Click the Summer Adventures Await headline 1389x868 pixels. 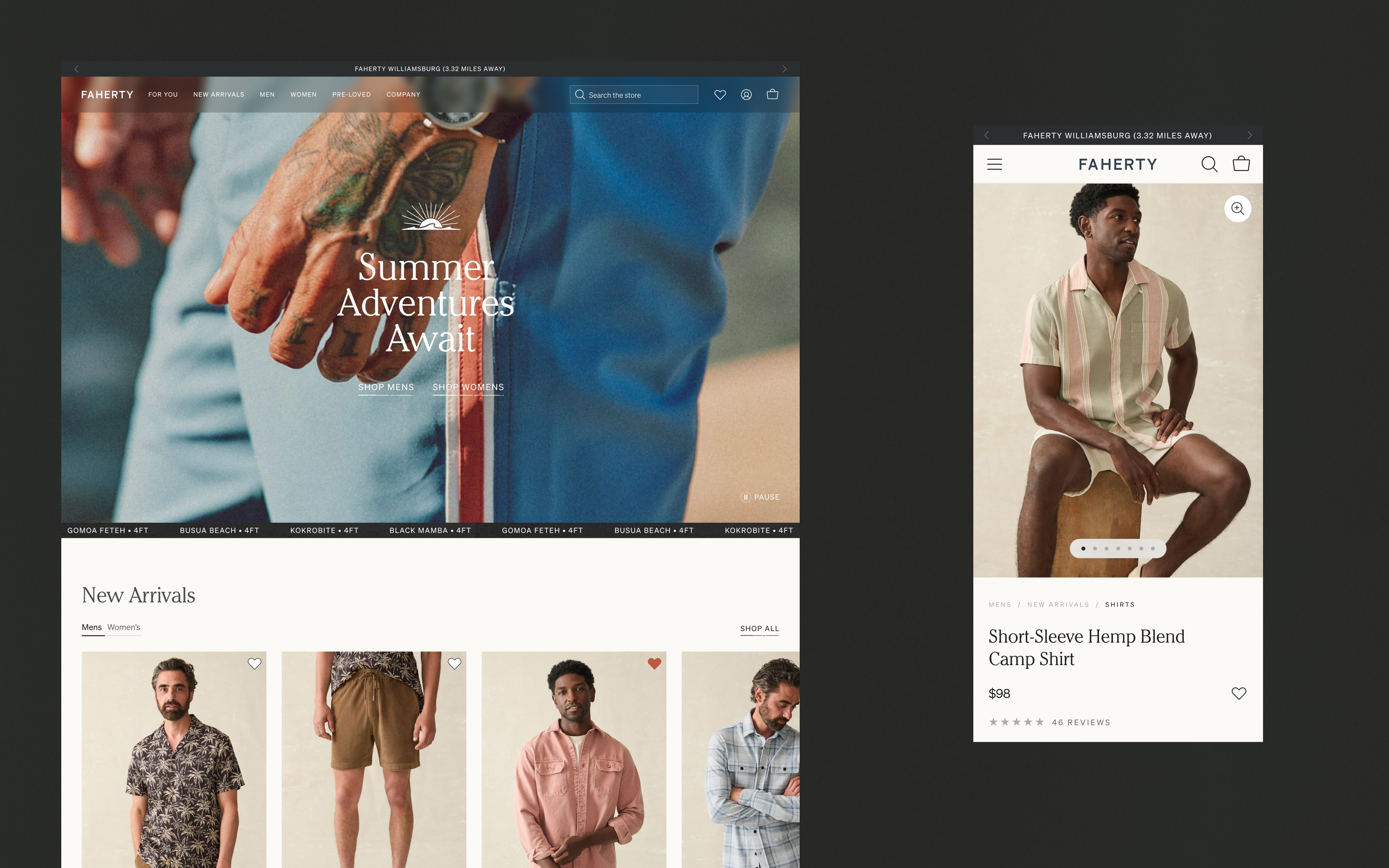tap(426, 303)
